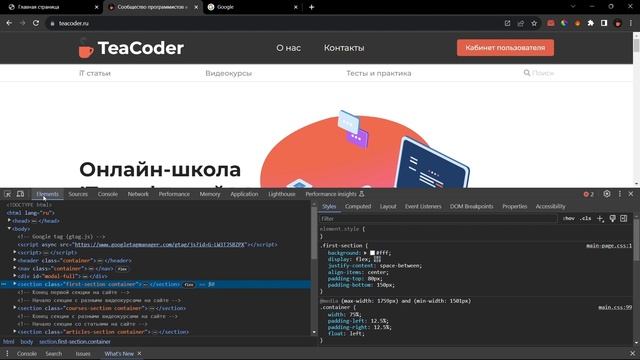640x360 pixels.
Task: Open the googletagmanager script URL link
Action: click(160, 244)
